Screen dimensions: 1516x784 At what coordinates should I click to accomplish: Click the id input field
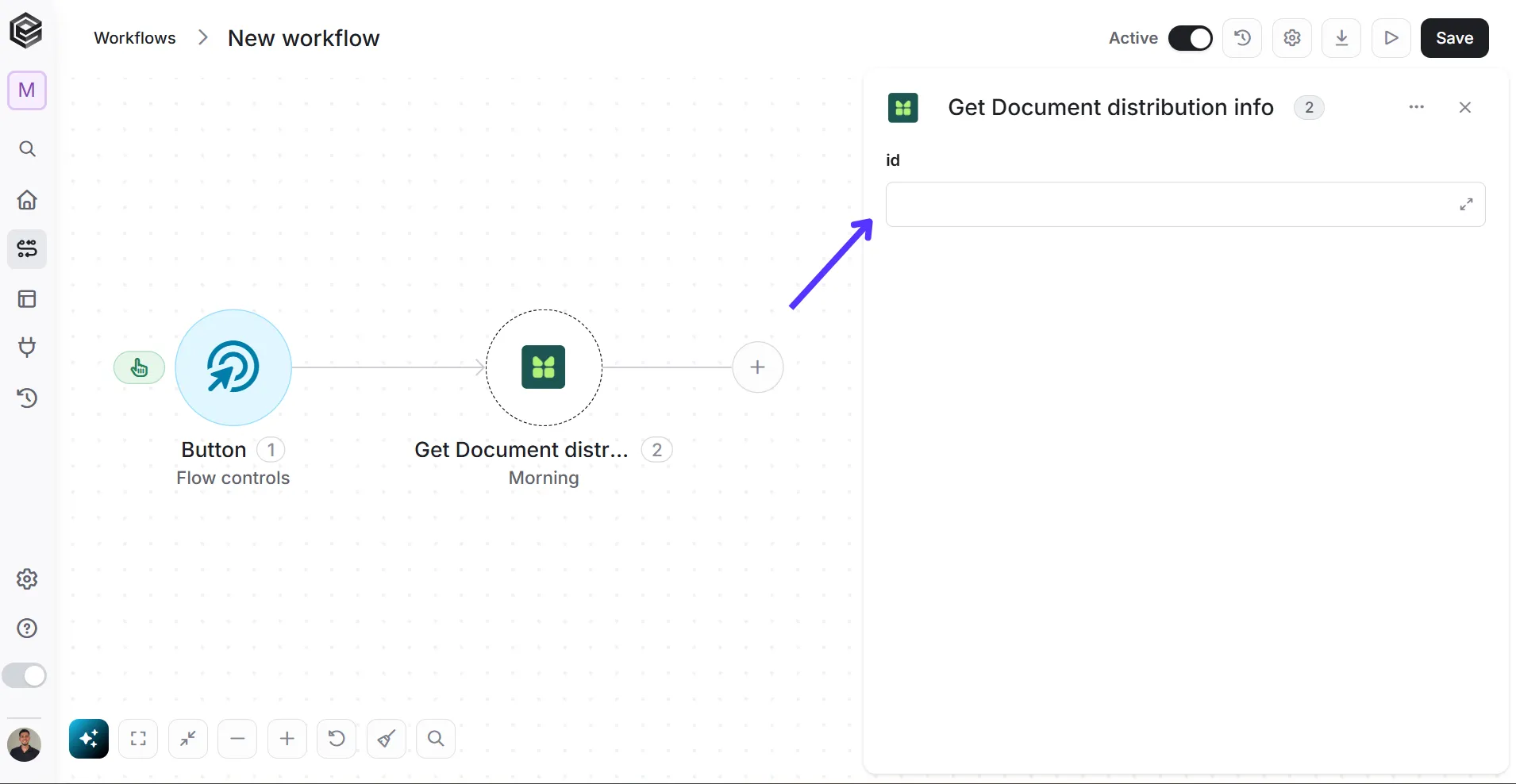point(1186,205)
